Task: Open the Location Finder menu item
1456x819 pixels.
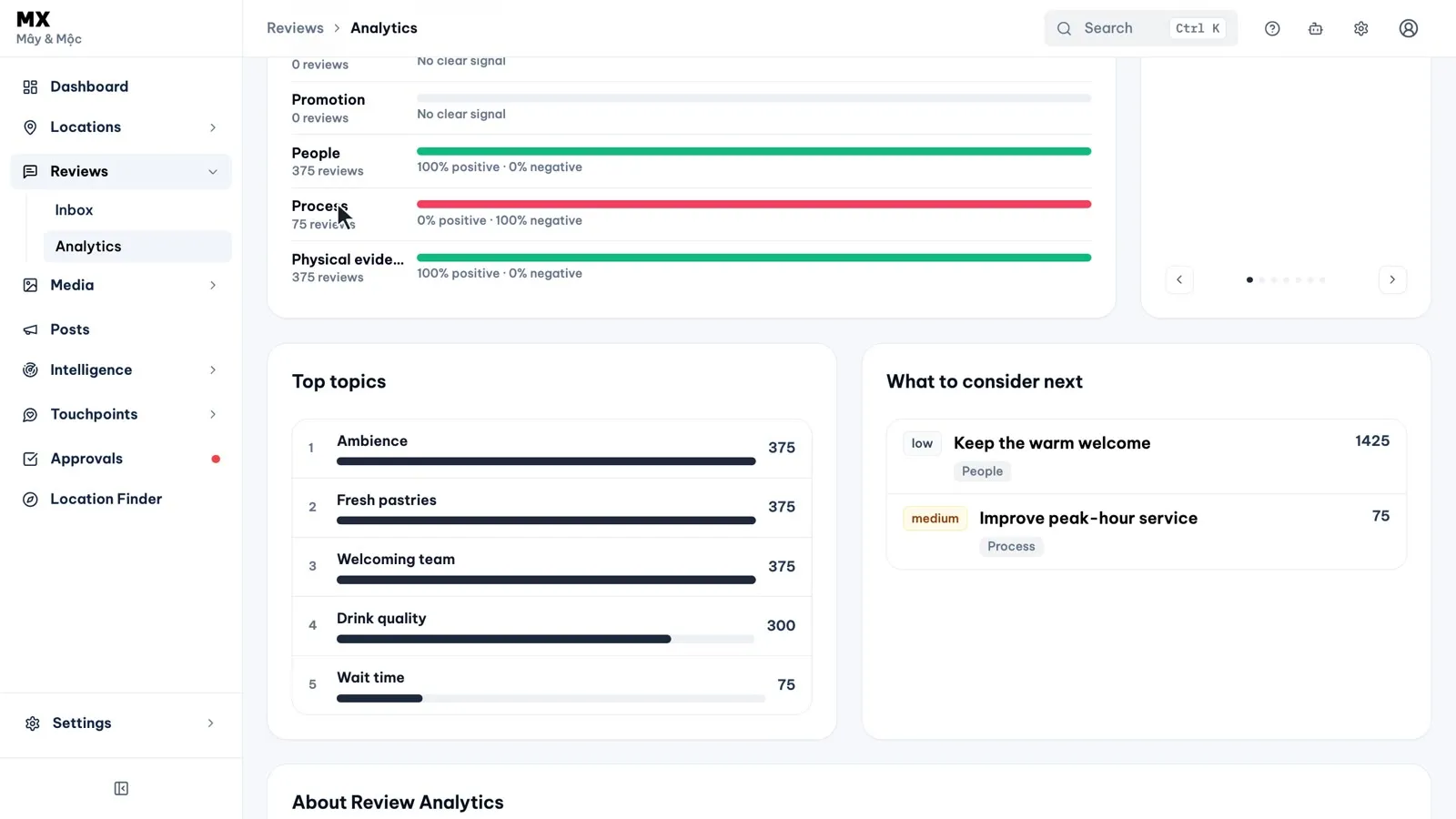Action: click(x=121, y=499)
